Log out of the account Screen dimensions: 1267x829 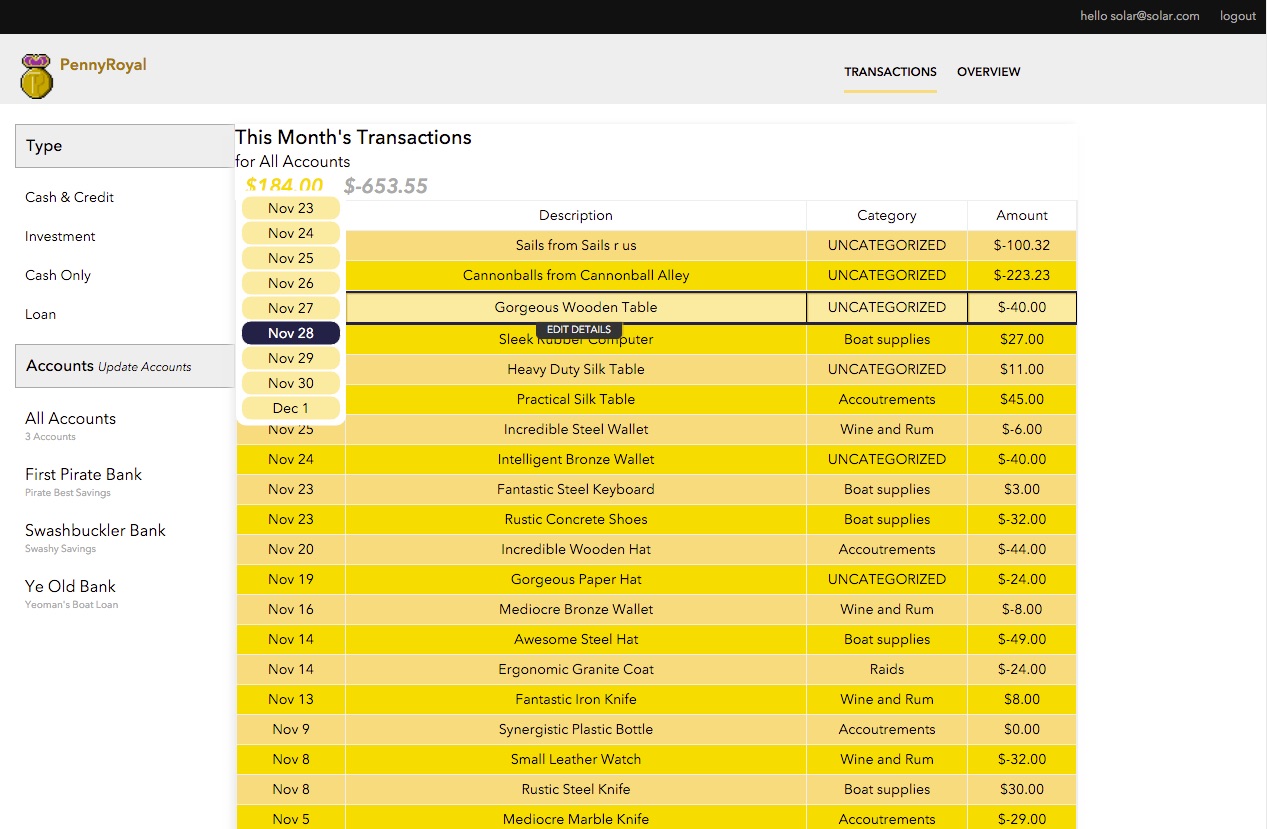coord(1237,16)
